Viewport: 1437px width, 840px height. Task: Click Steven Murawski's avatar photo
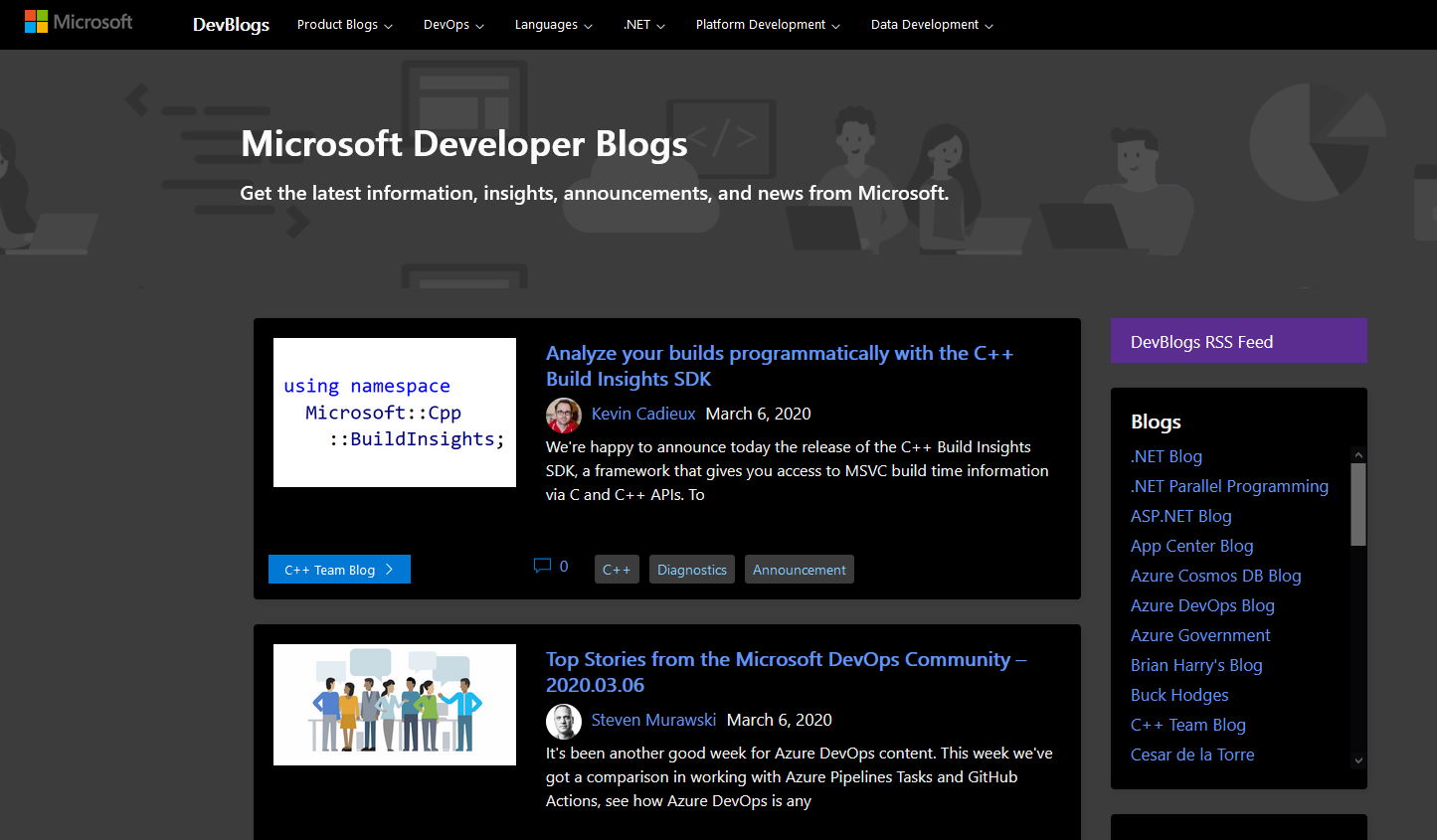coord(564,721)
